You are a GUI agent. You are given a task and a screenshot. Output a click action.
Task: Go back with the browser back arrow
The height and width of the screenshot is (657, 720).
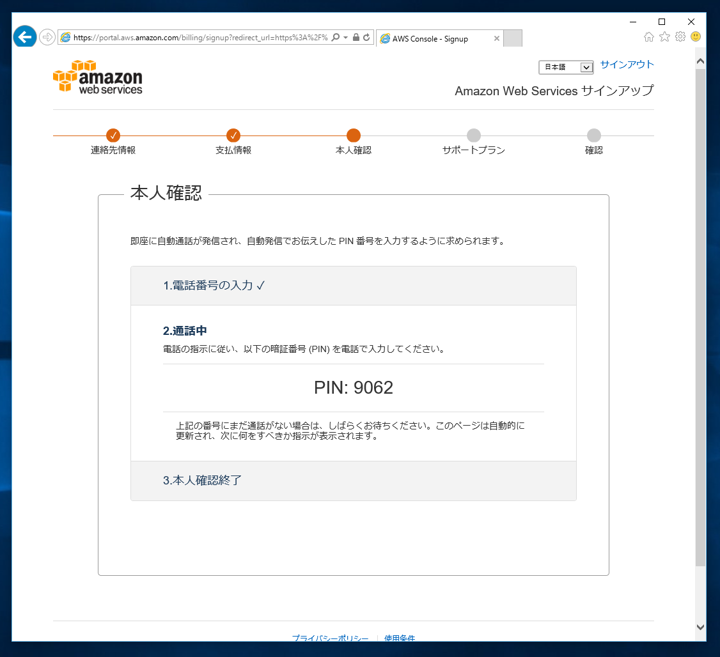click(x=25, y=36)
